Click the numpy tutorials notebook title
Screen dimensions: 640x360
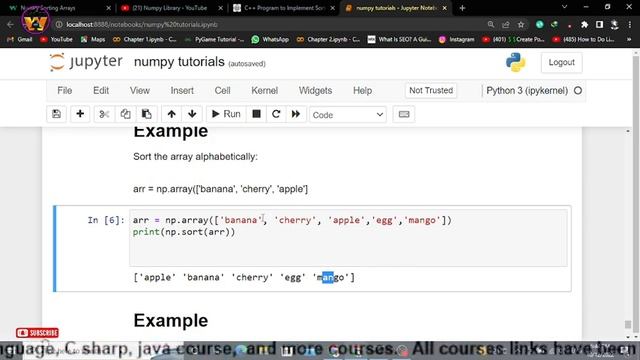coord(179,62)
